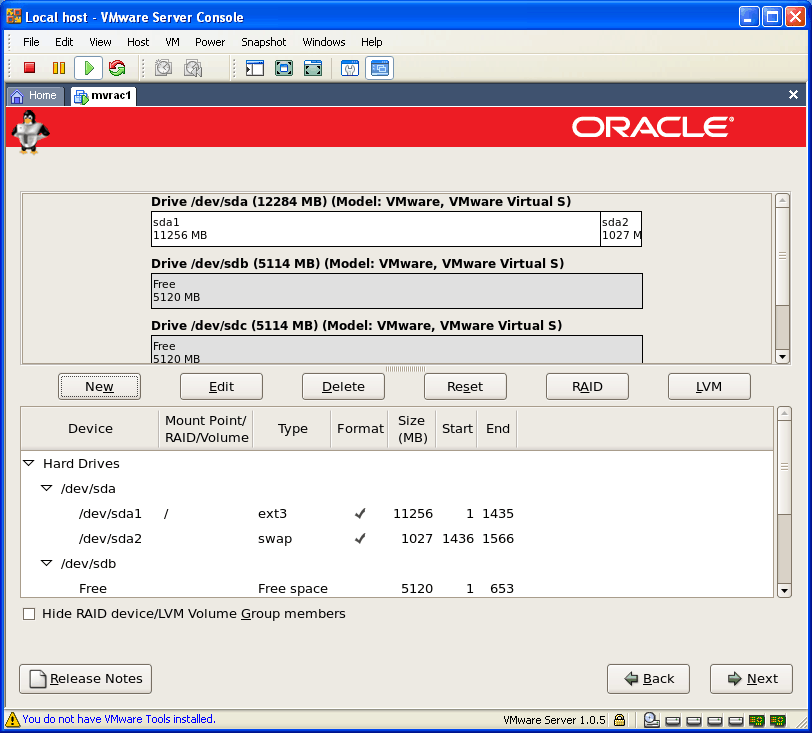Open the LVM configuration button
This screenshot has width=812, height=733.
pyautogui.click(x=709, y=387)
